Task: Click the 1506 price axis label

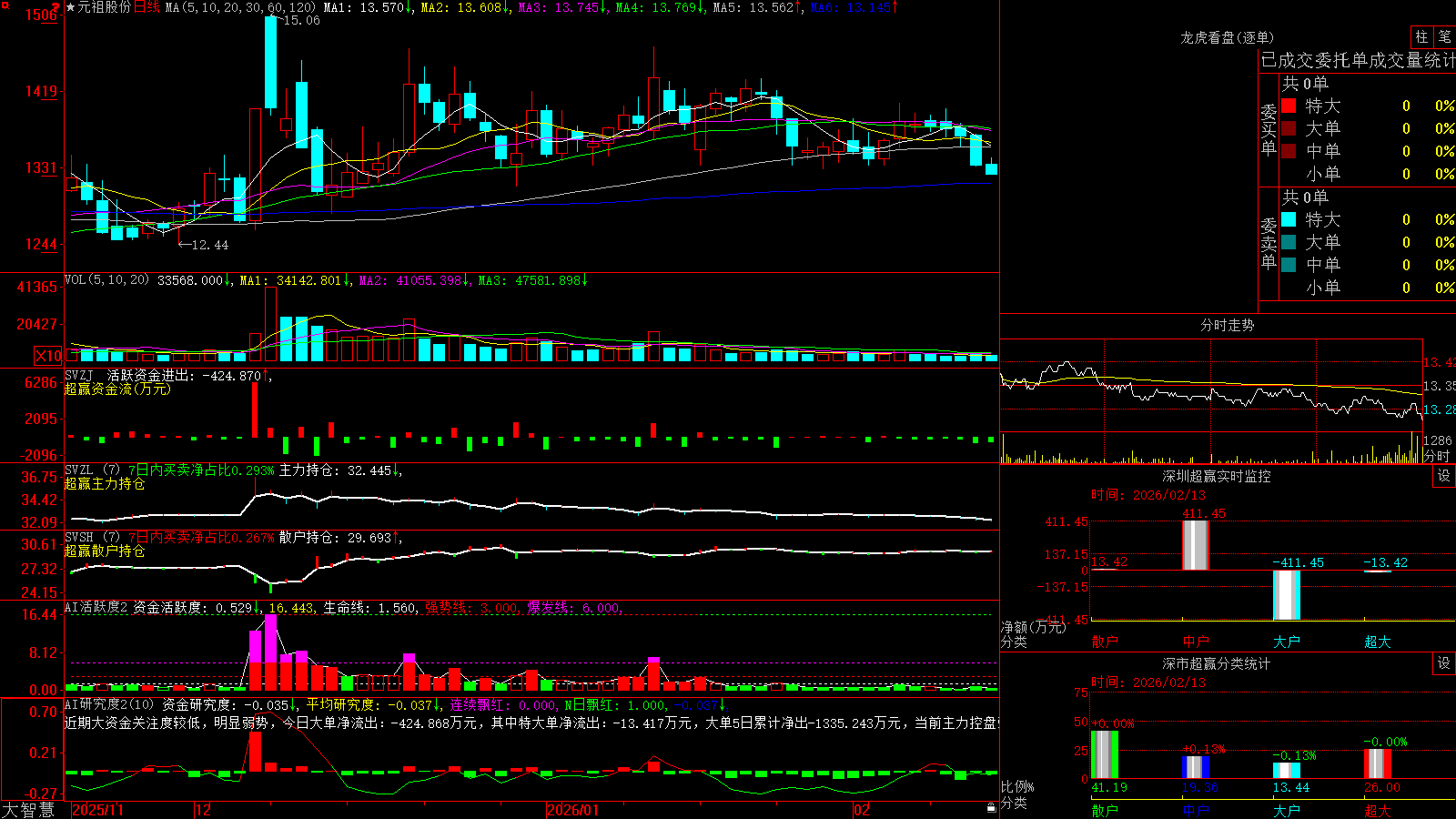Action: pos(41,15)
